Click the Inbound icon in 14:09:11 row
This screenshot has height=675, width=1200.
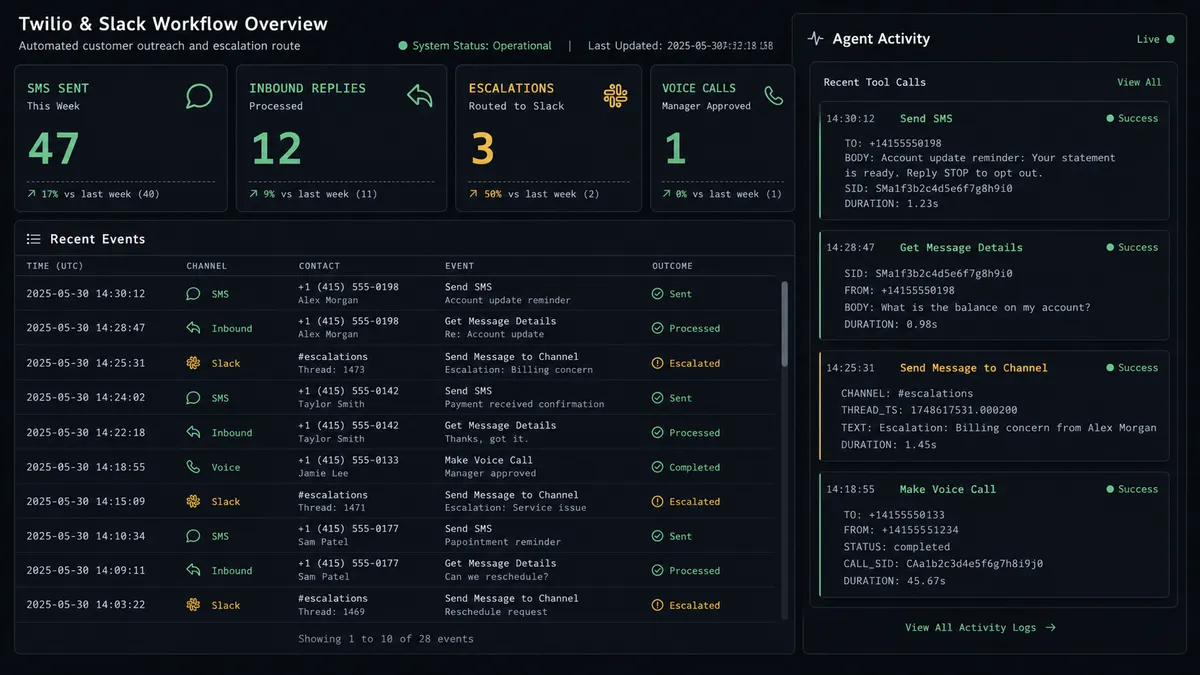[193, 571]
